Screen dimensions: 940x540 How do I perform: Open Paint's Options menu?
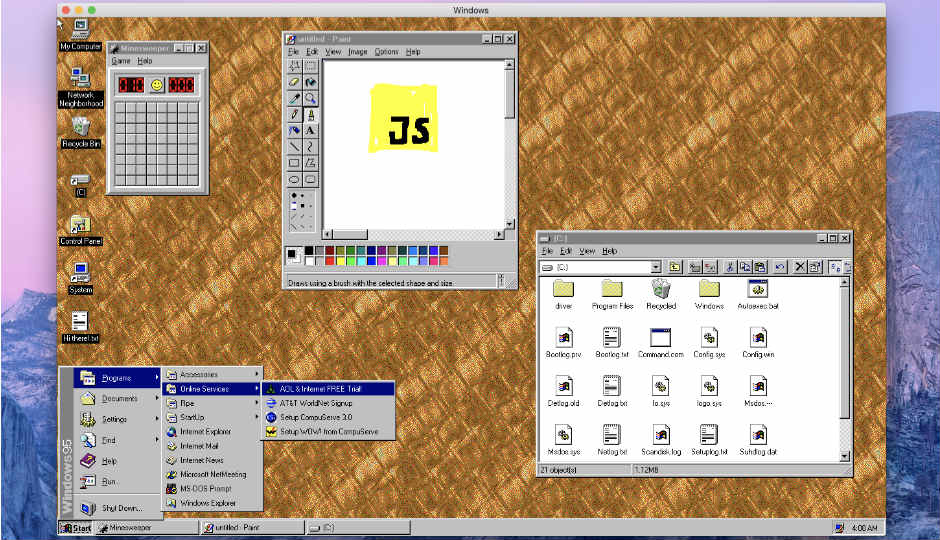386,52
